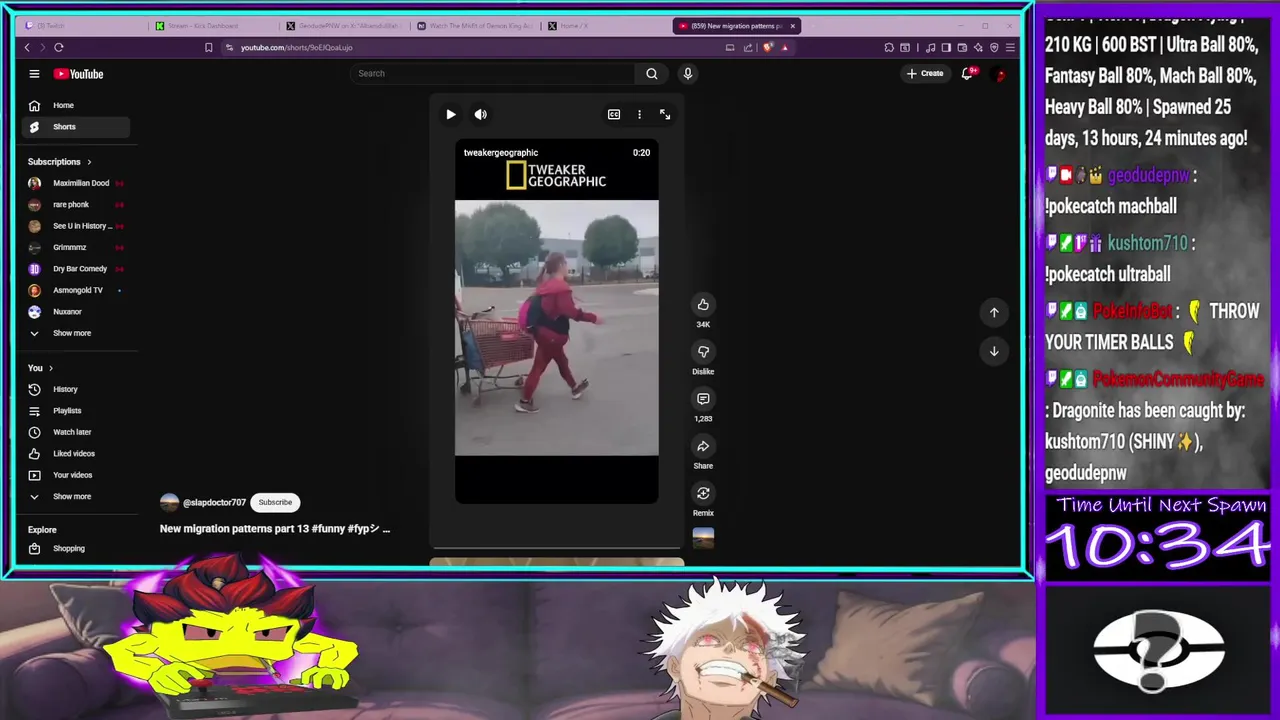Open Watch later in the sidebar
The height and width of the screenshot is (720, 1280).
pyautogui.click(x=76, y=432)
